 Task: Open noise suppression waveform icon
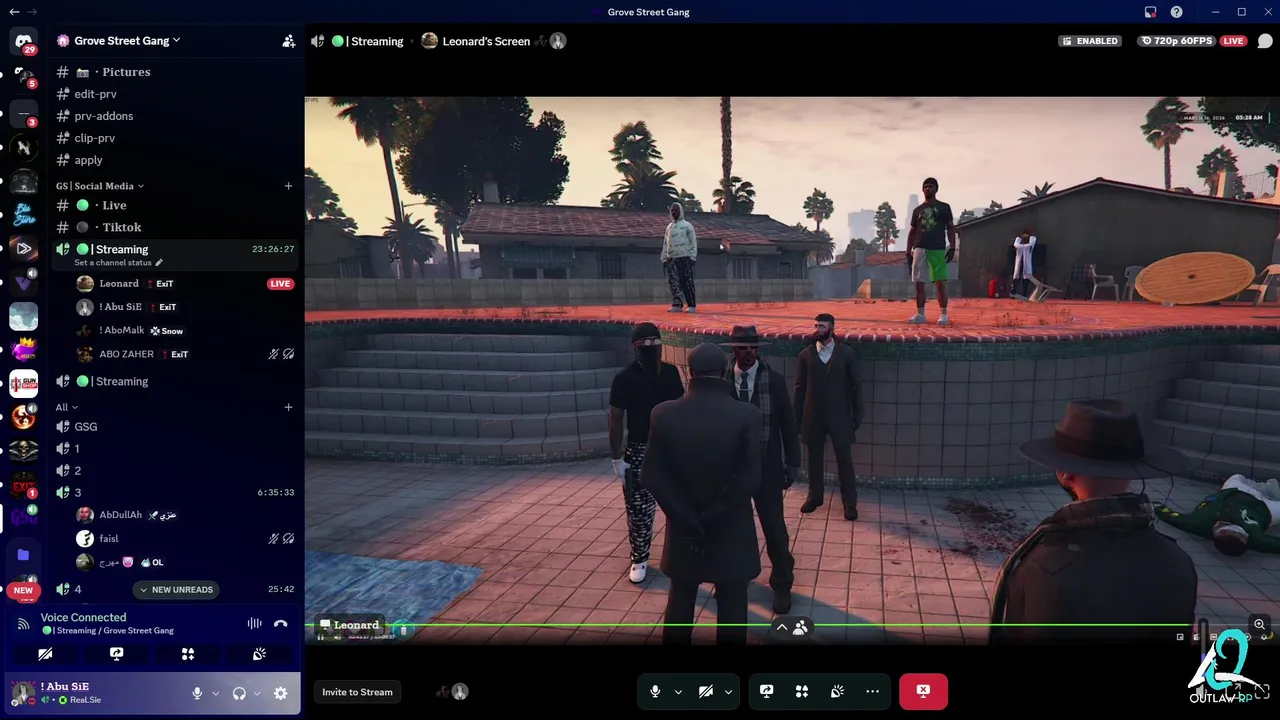coord(254,623)
